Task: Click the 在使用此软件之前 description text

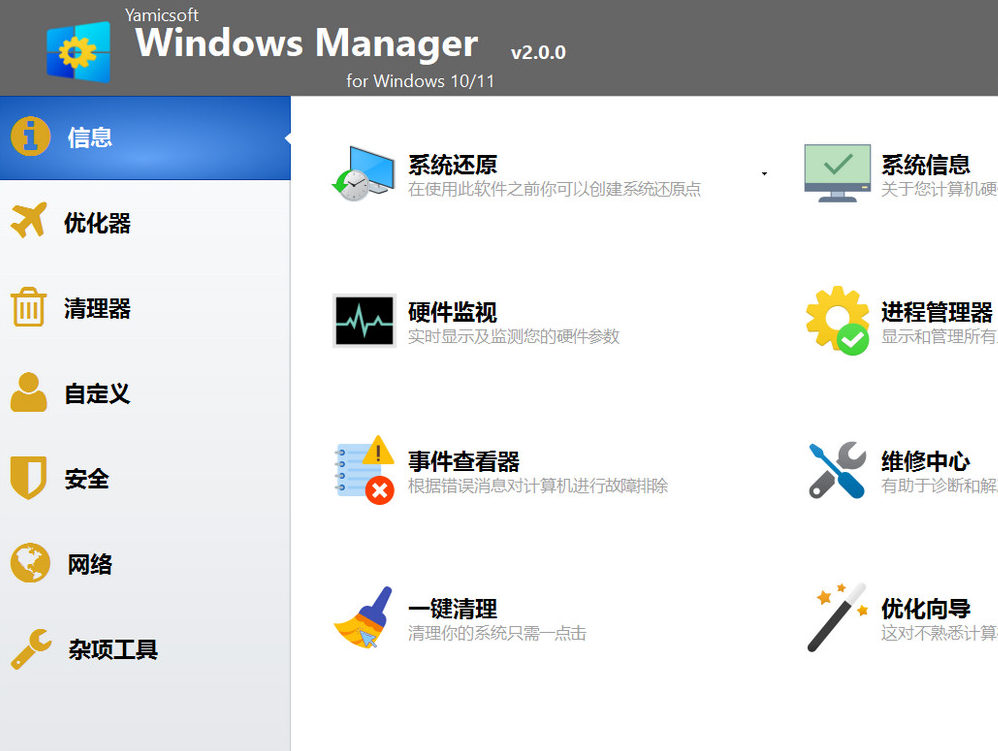Action: click(554, 189)
